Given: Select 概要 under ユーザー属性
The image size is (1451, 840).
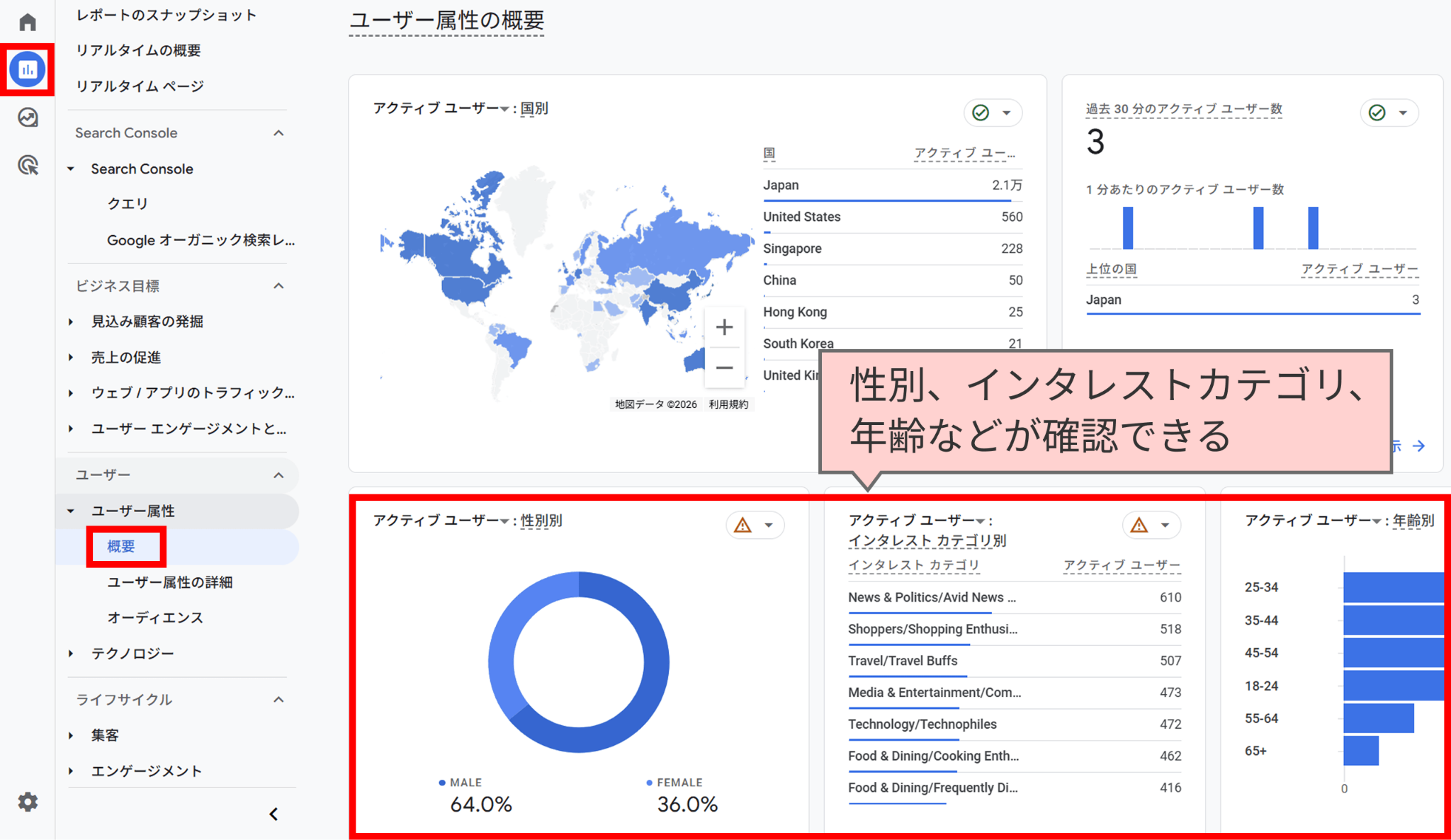Looking at the screenshot, I should [121, 546].
